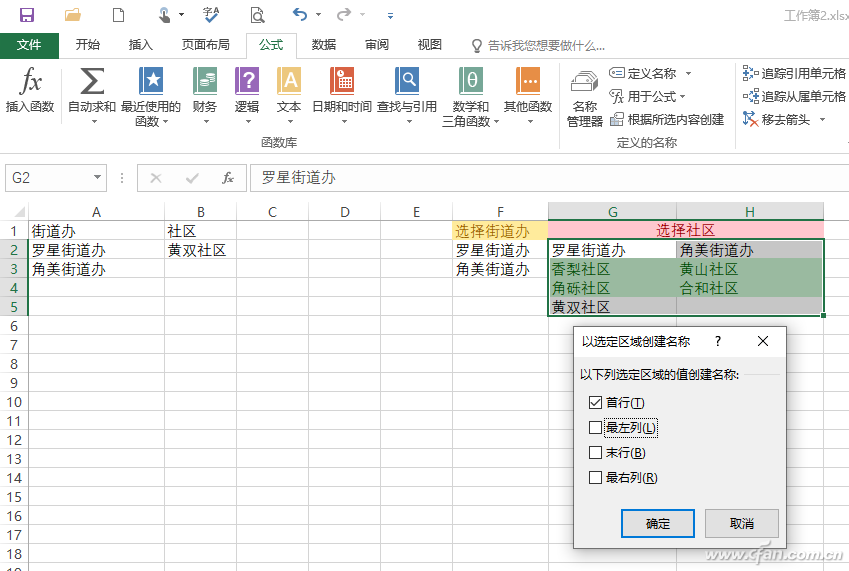Uncheck the 首行(T) checkbox

point(595,402)
